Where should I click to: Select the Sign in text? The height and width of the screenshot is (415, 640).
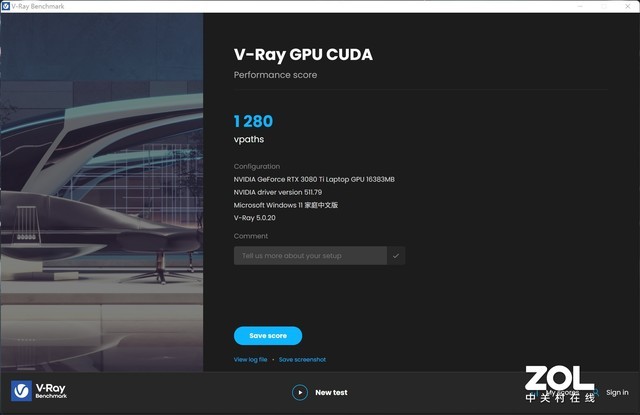coord(617,393)
